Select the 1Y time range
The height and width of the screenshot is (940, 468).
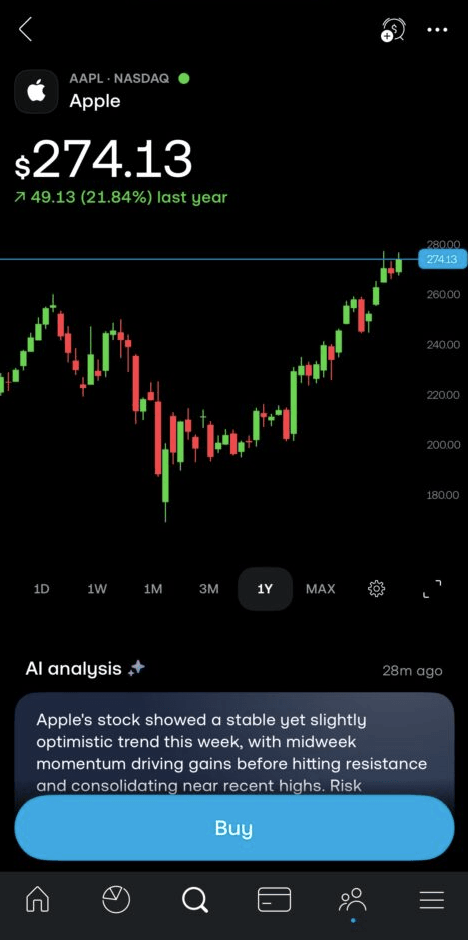(x=265, y=589)
